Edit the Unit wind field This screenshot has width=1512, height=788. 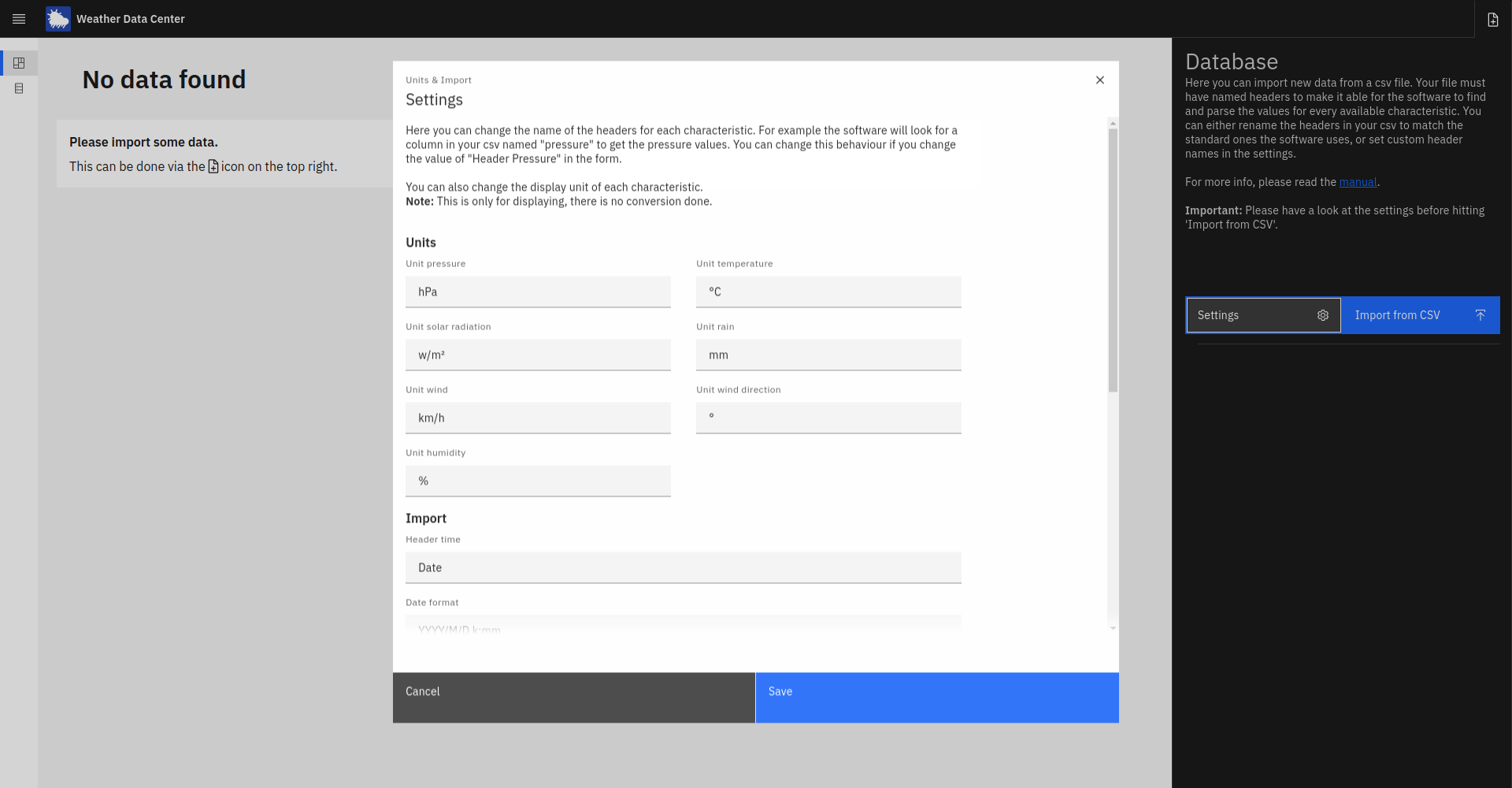pos(538,418)
